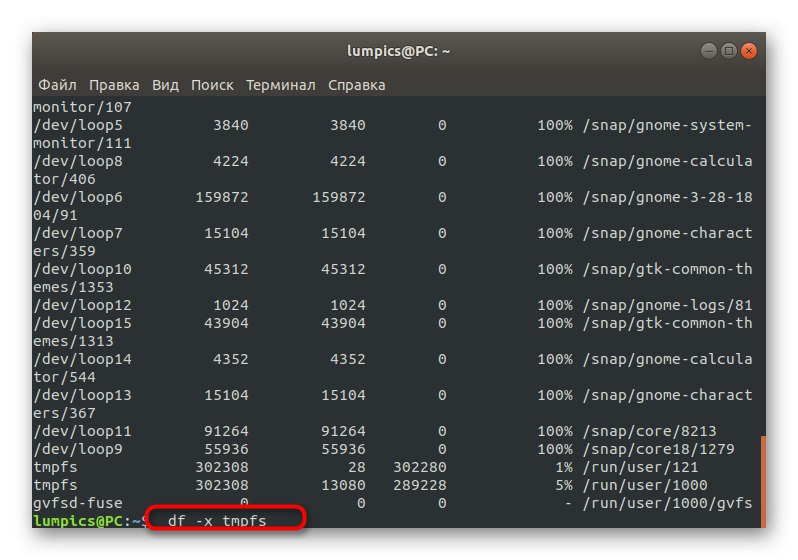Click the /dev/loop15 device name
This screenshot has width=798, height=560.
pos(82,323)
